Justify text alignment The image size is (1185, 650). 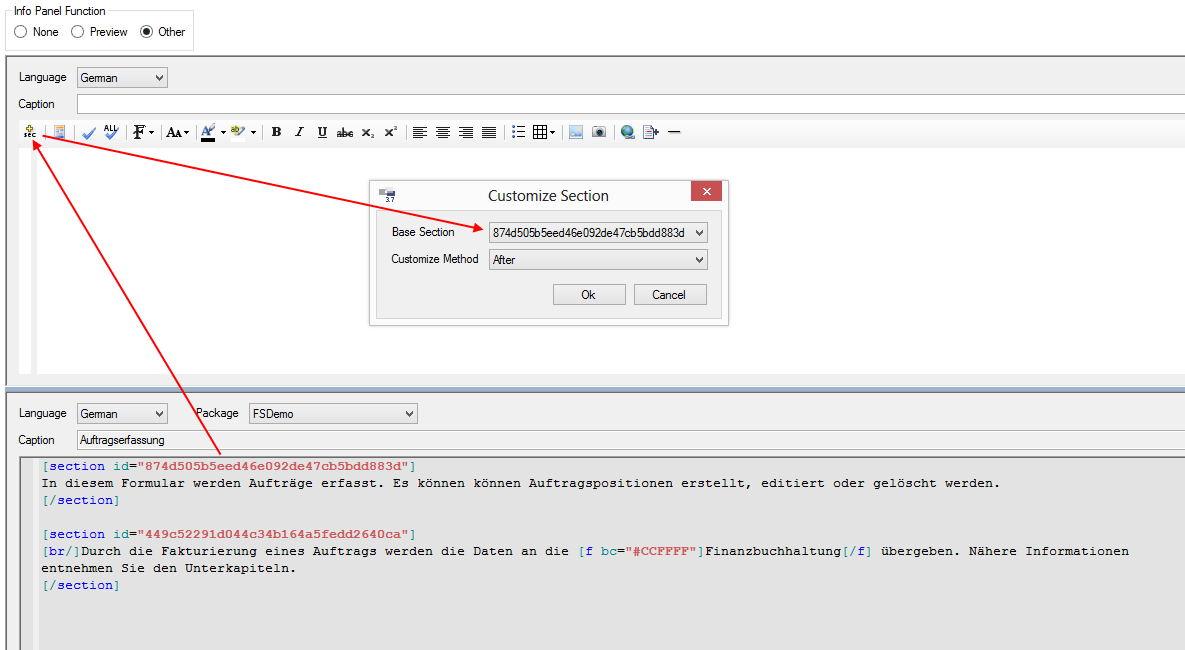(x=489, y=132)
